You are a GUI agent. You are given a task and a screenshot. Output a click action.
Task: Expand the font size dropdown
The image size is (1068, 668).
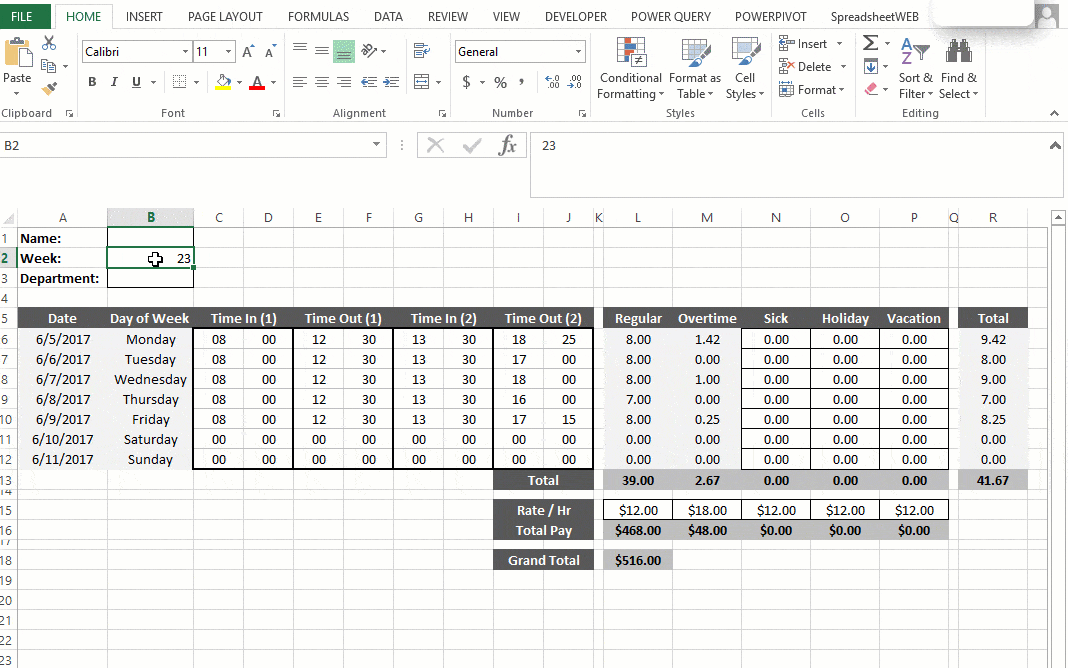tap(230, 51)
